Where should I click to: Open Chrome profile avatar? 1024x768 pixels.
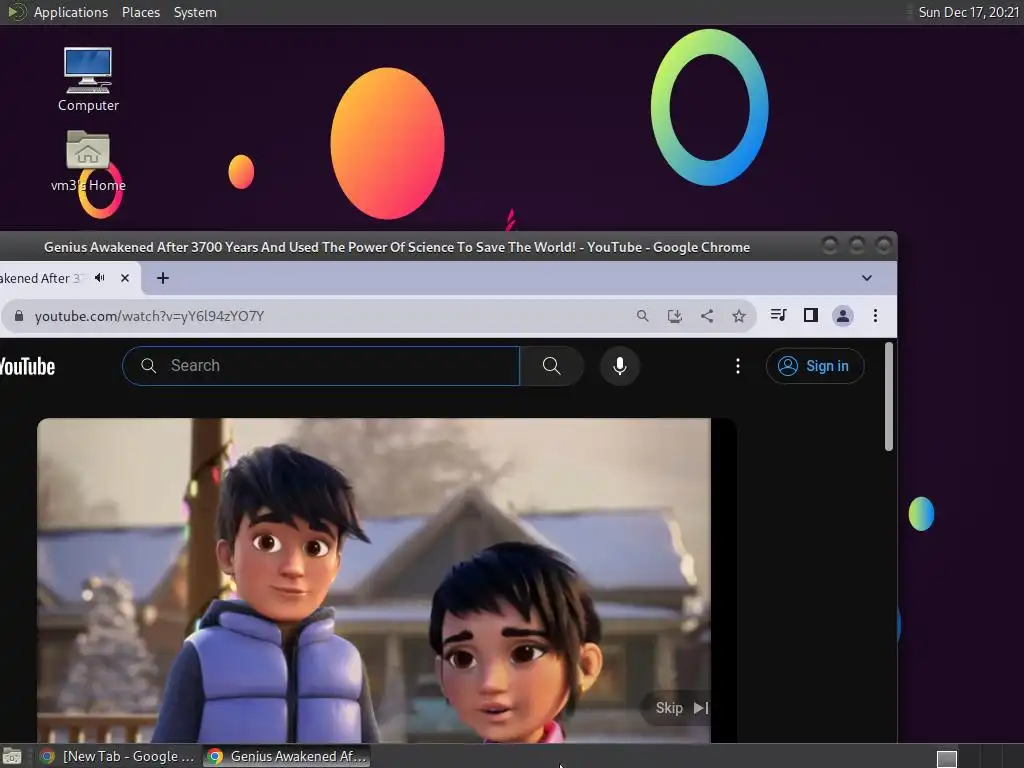pos(842,316)
